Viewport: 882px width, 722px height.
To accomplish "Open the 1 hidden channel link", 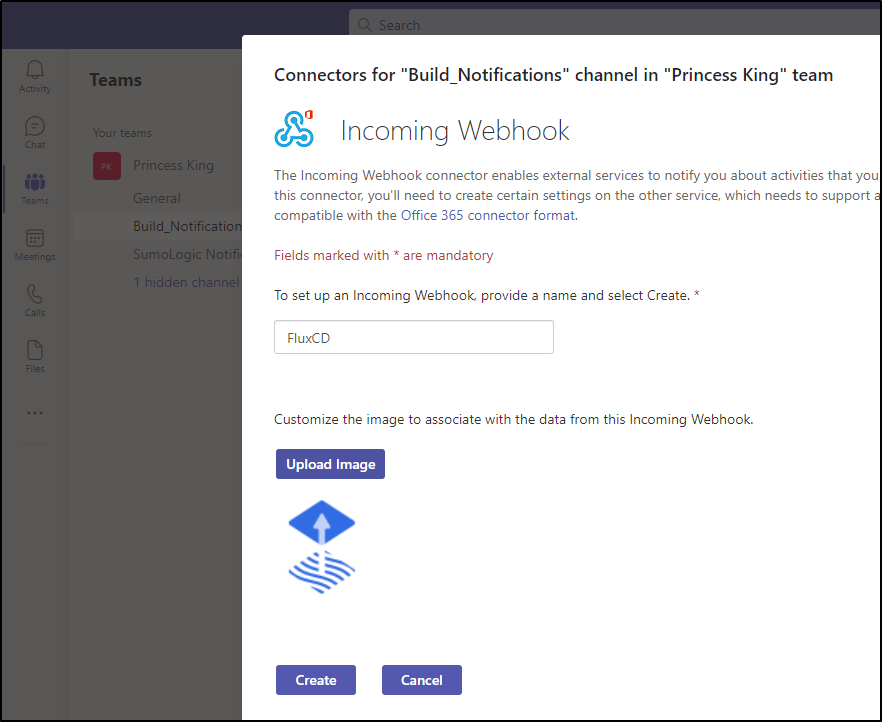I will [186, 282].
